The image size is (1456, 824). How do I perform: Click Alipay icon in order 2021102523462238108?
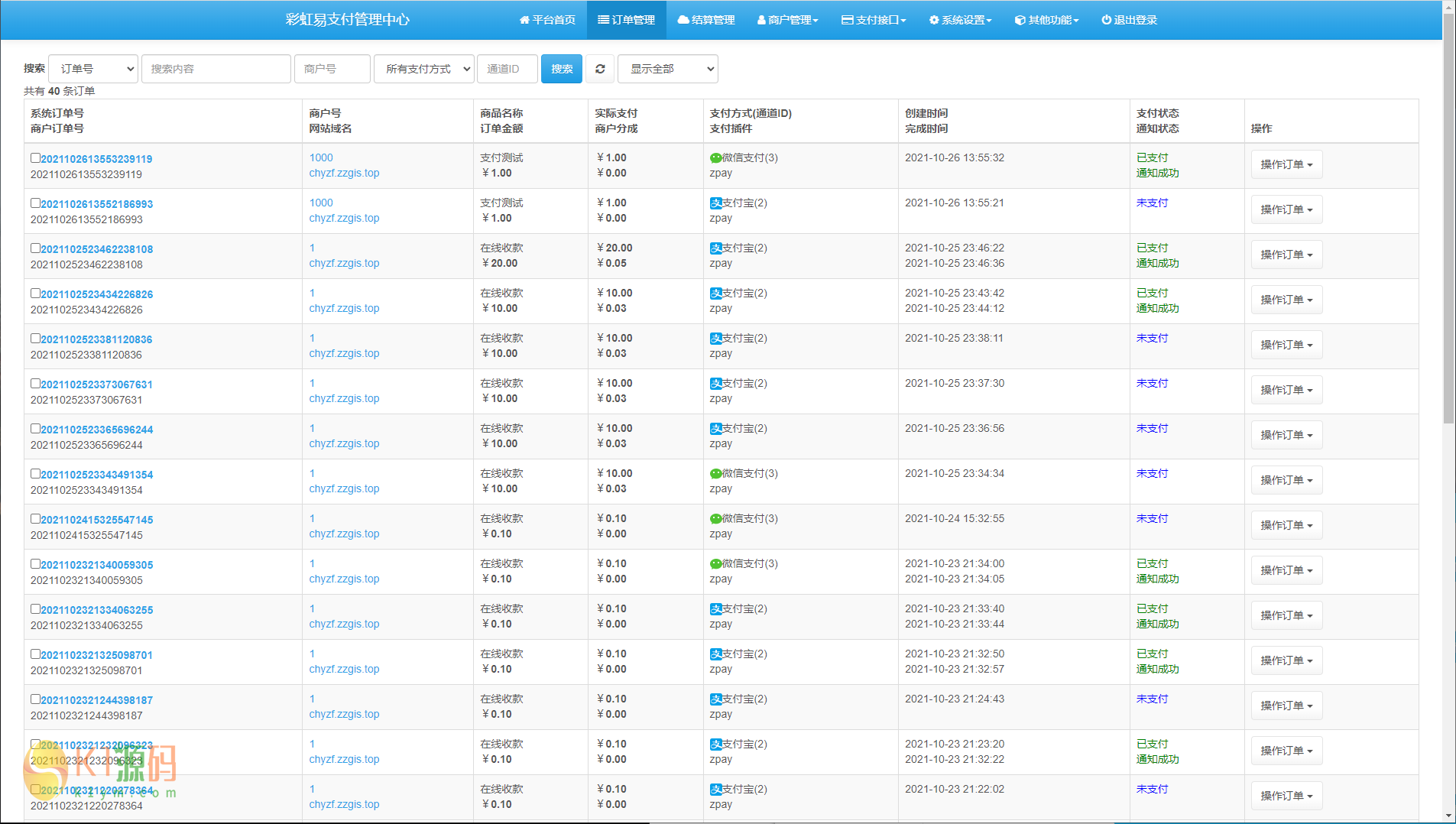pyautogui.click(x=715, y=248)
